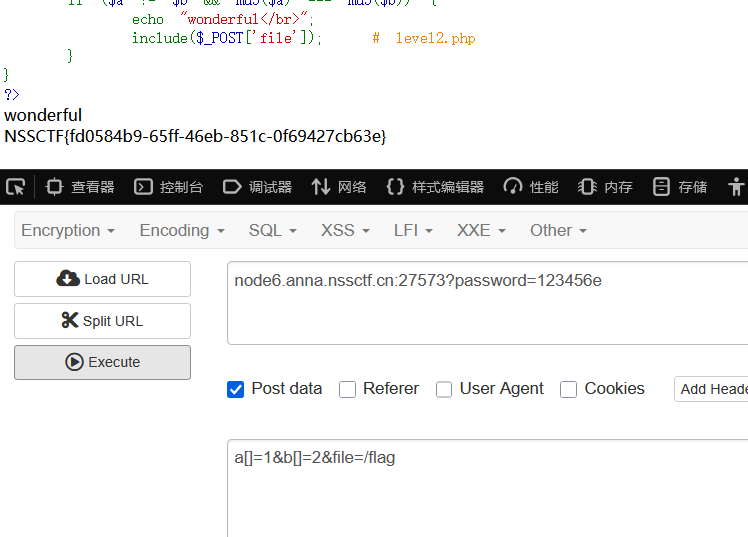Open the Debugger (调试器) panel

coord(257,187)
